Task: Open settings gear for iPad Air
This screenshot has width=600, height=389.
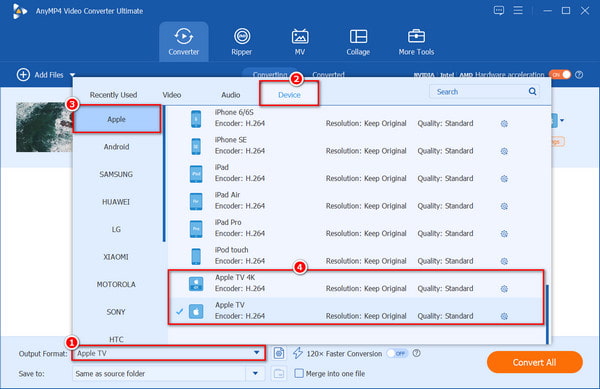Action: coord(504,206)
